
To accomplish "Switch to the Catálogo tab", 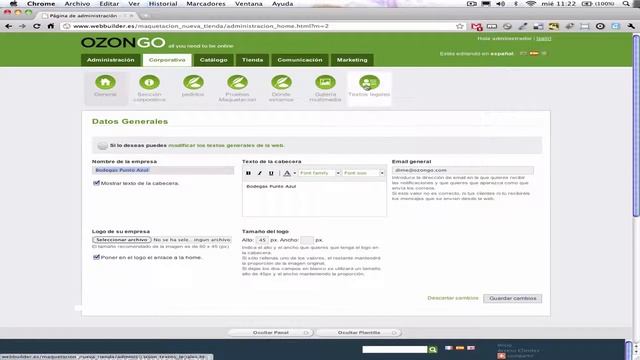I will coord(213,60).
